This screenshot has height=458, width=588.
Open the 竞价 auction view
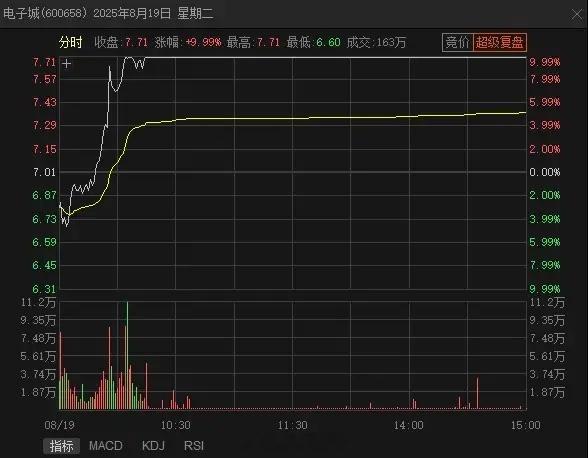tap(458, 42)
